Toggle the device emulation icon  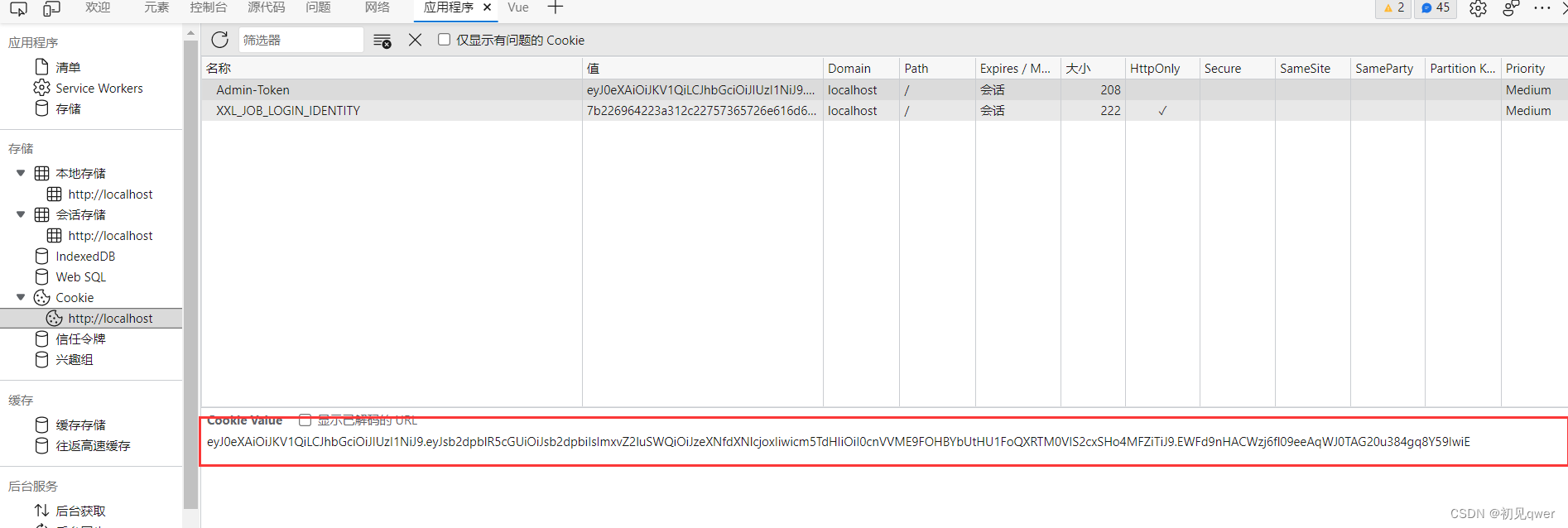[x=51, y=8]
